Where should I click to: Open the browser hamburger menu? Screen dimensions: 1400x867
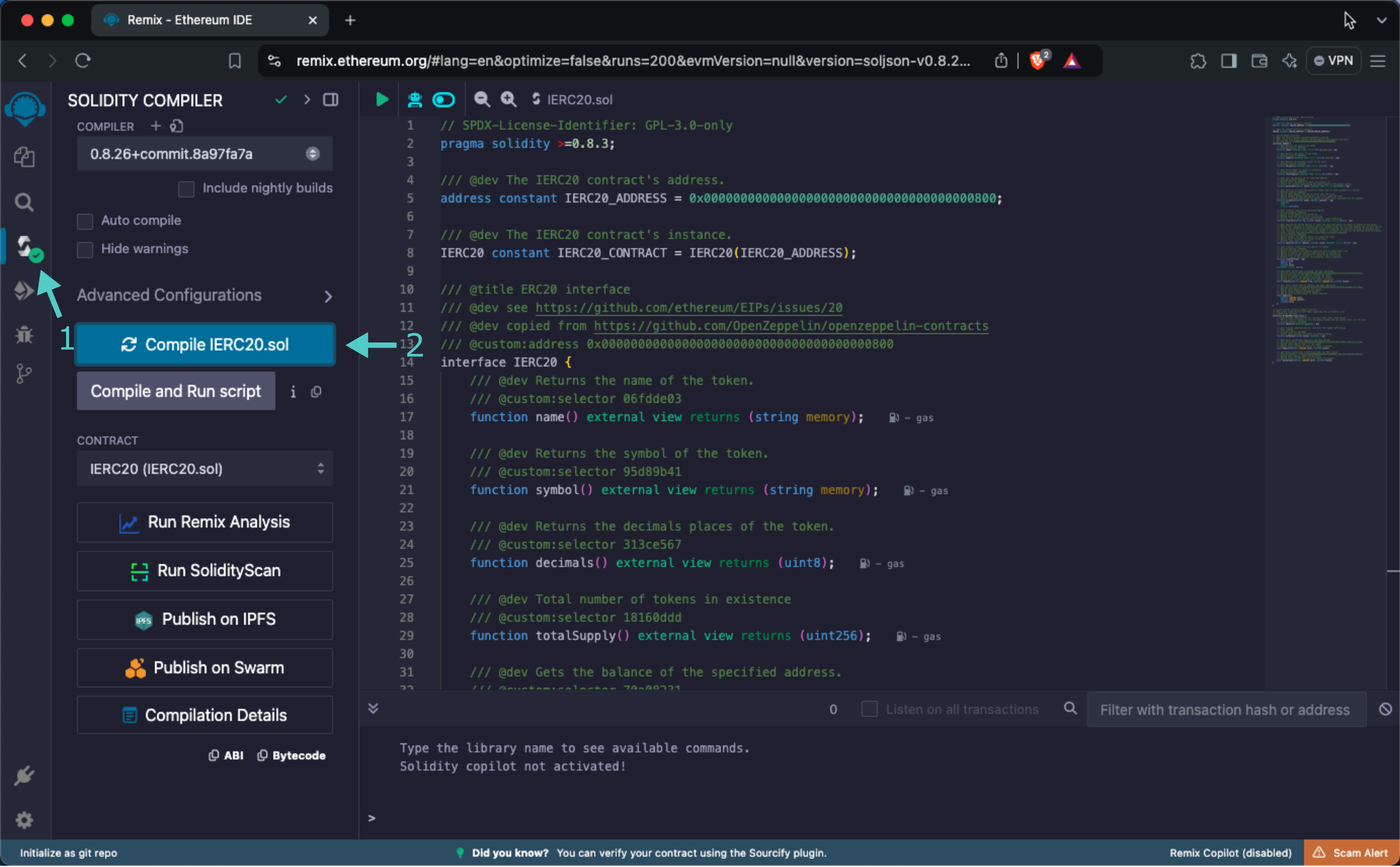tap(1378, 61)
